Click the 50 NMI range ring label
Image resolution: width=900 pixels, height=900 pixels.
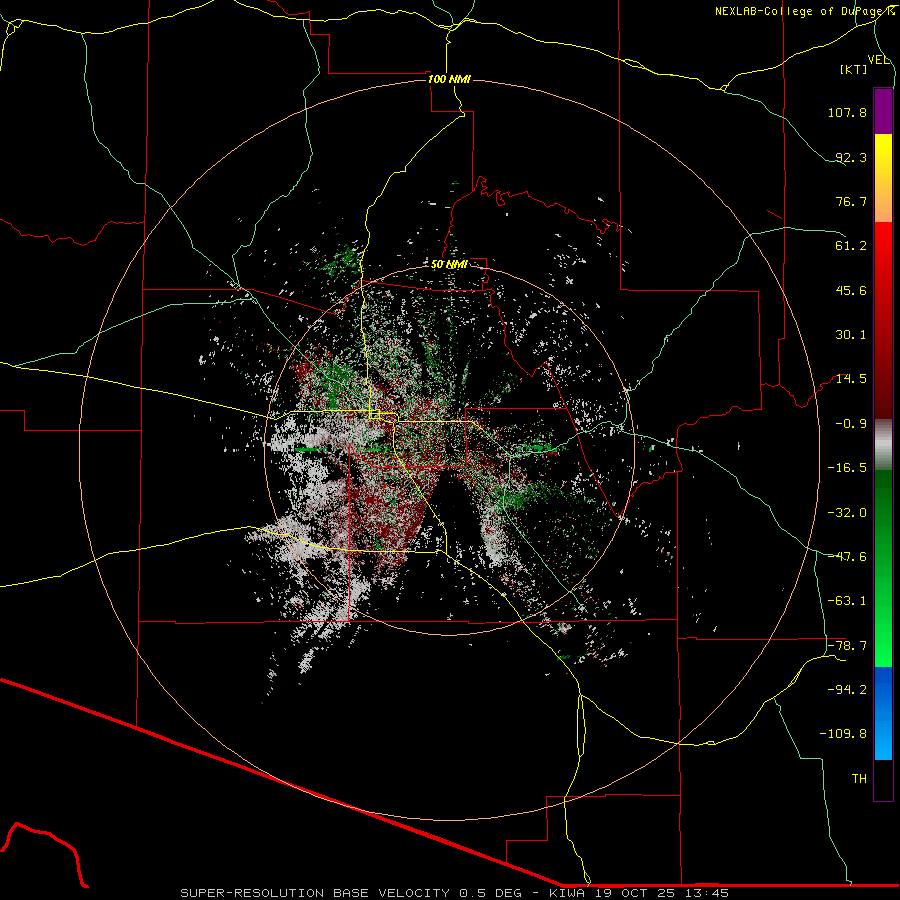(449, 264)
